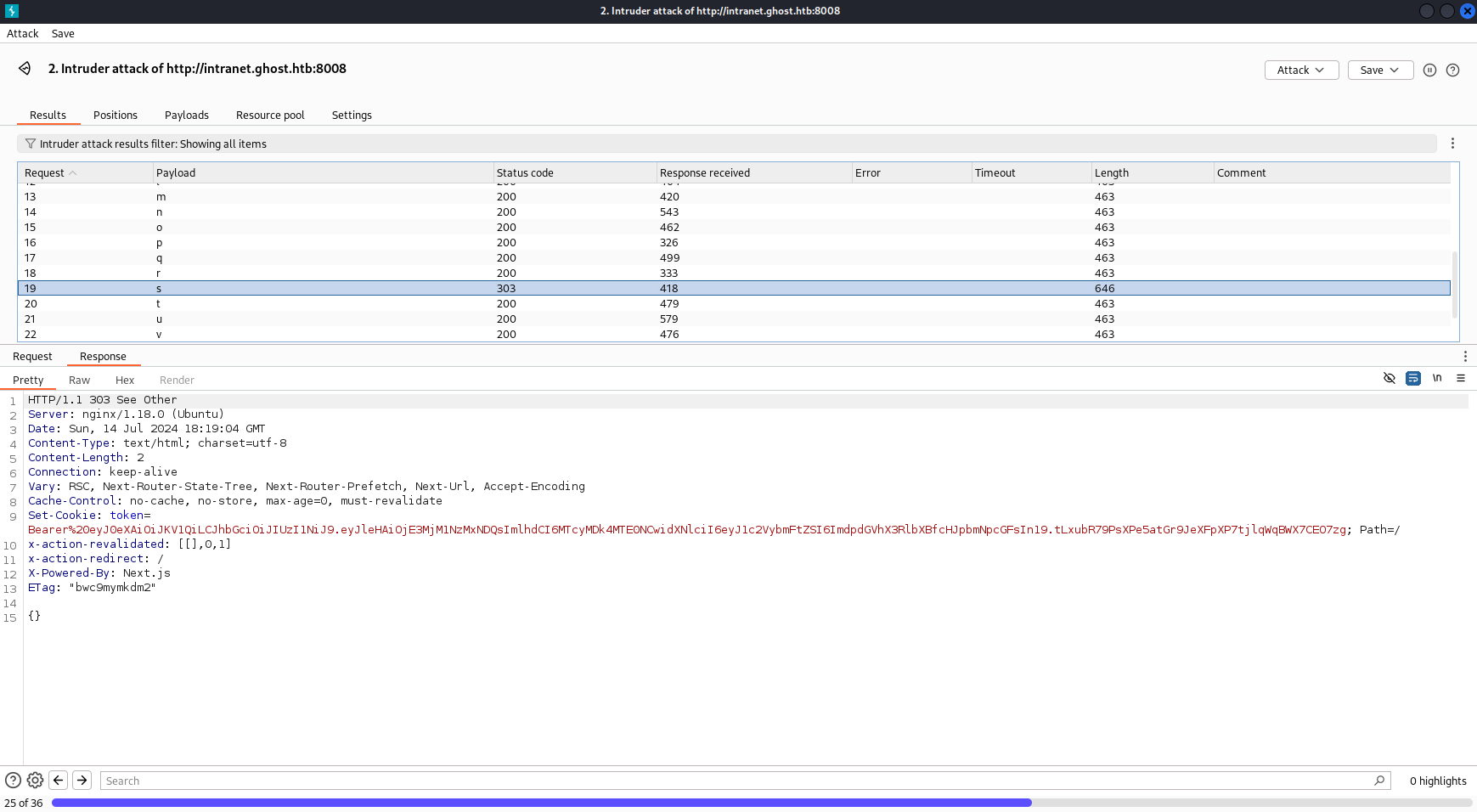Switch to the Settings tab

click(352, 116)
